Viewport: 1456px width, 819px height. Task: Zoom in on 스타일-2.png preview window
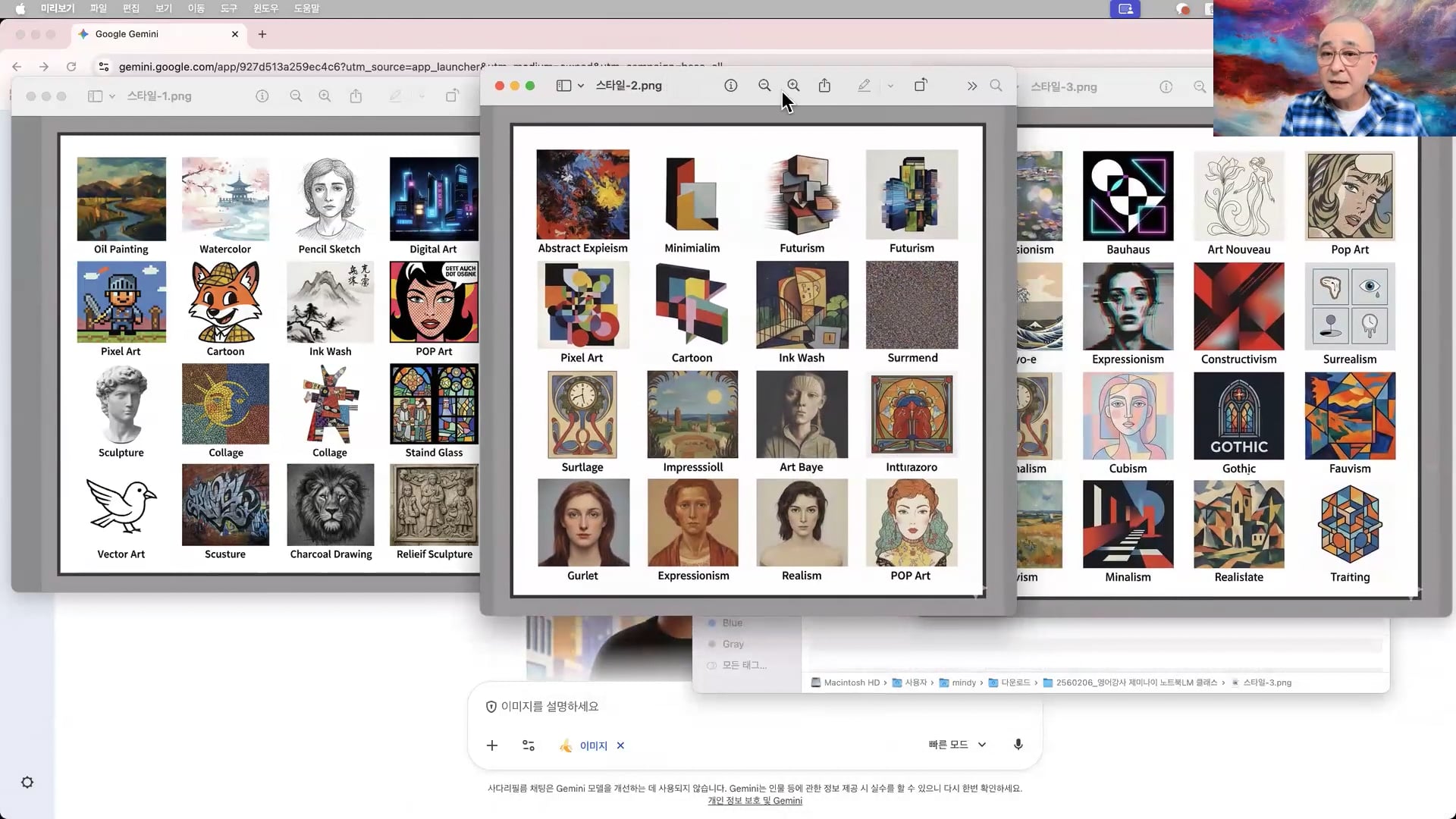click(793, 86)
